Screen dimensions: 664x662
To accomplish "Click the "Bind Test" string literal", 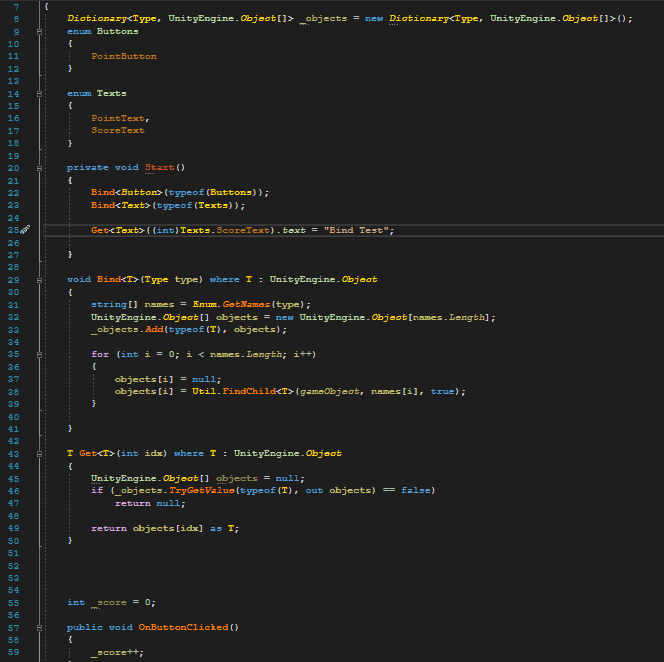I will point(356,230).
